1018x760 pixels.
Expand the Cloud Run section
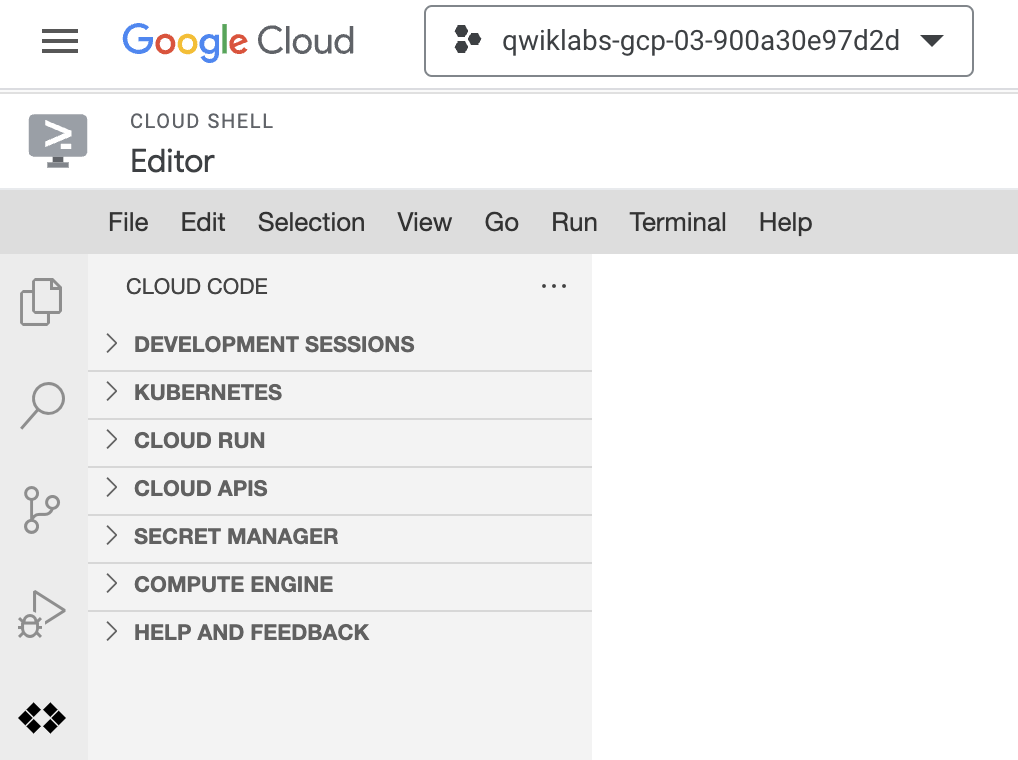coord(199,440)
